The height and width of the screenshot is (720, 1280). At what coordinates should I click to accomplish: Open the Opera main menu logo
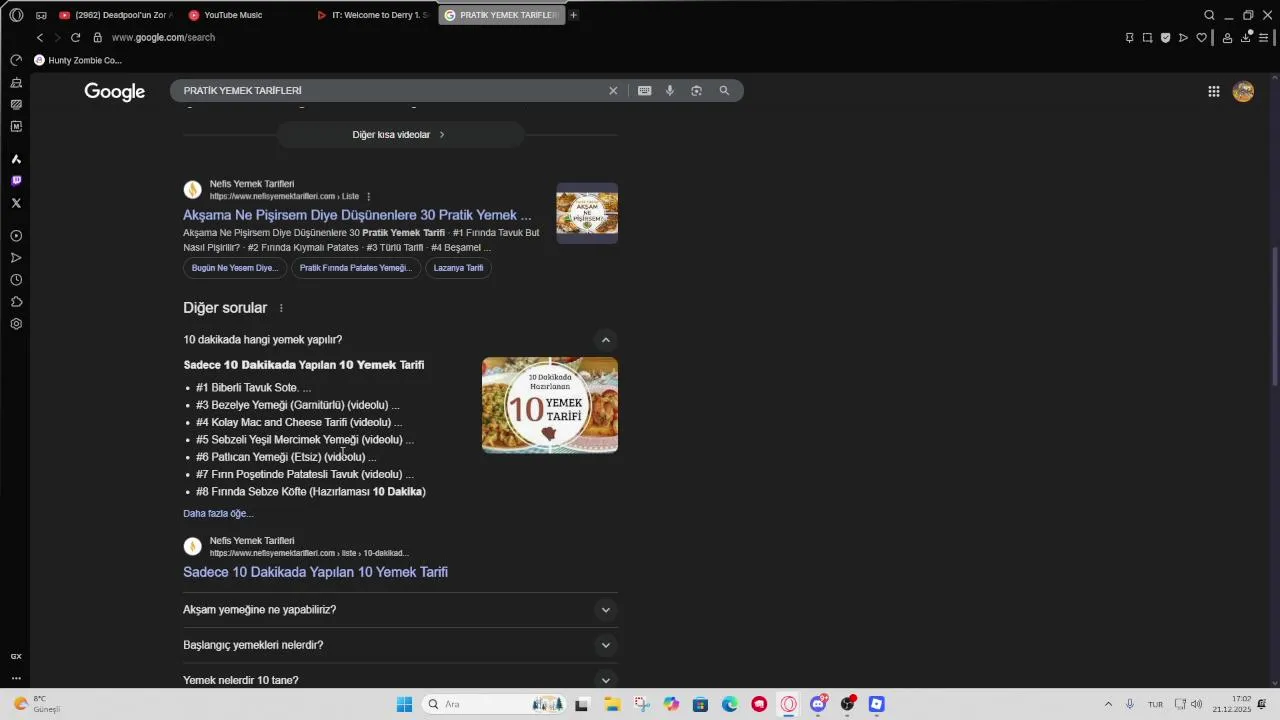(x=16, y=15)
